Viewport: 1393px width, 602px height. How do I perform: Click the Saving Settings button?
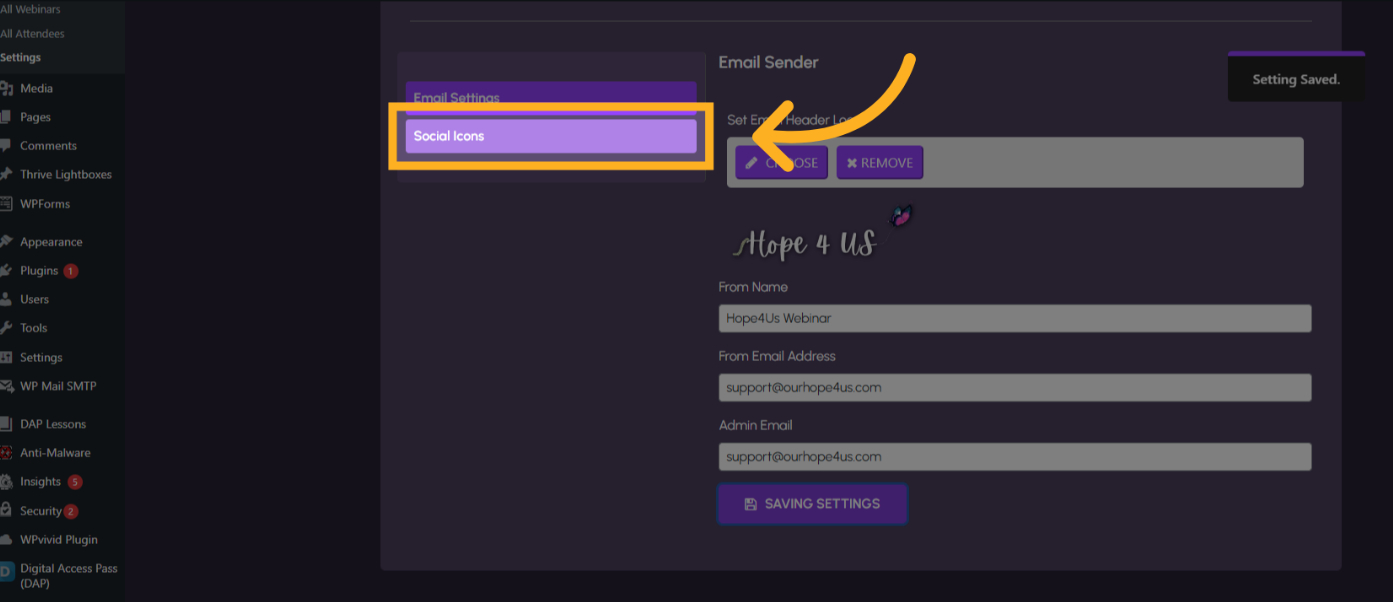(x=812, y=504)
